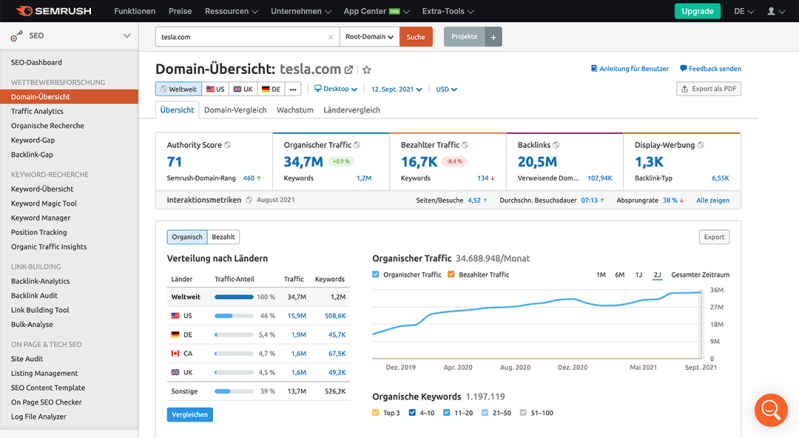Click Backlinks info icon
This screenshot has width=799, height=438.
556,145
